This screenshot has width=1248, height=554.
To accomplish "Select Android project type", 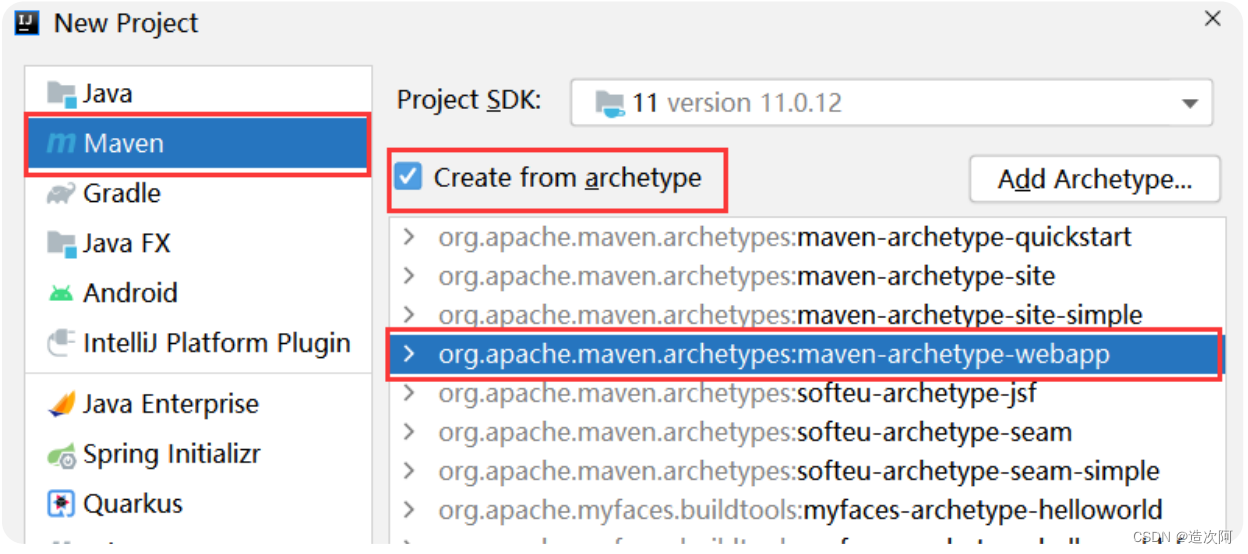I will click(x=198, y=293).
